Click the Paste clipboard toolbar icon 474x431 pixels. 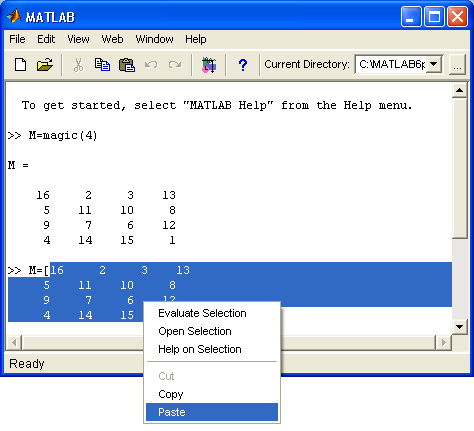click(x=127, y=65)
